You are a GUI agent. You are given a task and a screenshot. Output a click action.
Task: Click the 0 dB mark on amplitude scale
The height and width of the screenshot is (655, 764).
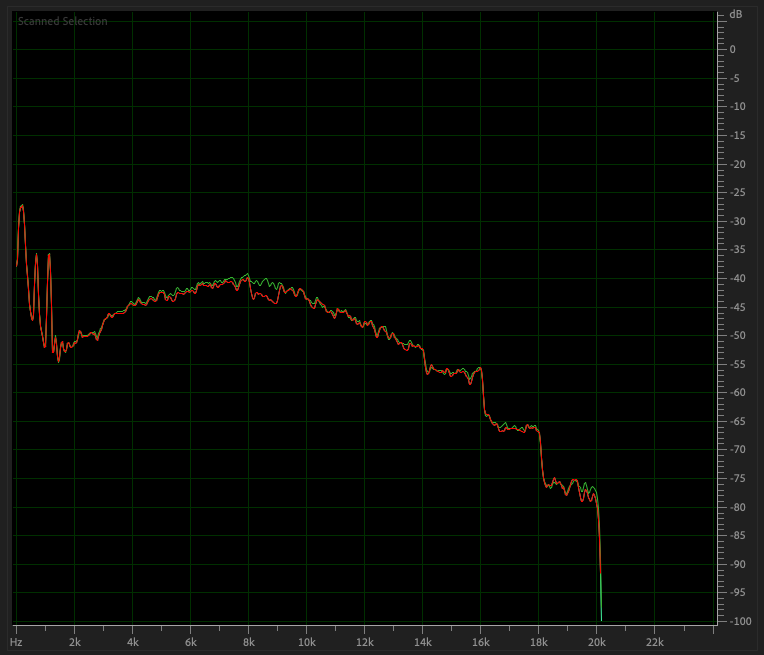tap(733, 49)
